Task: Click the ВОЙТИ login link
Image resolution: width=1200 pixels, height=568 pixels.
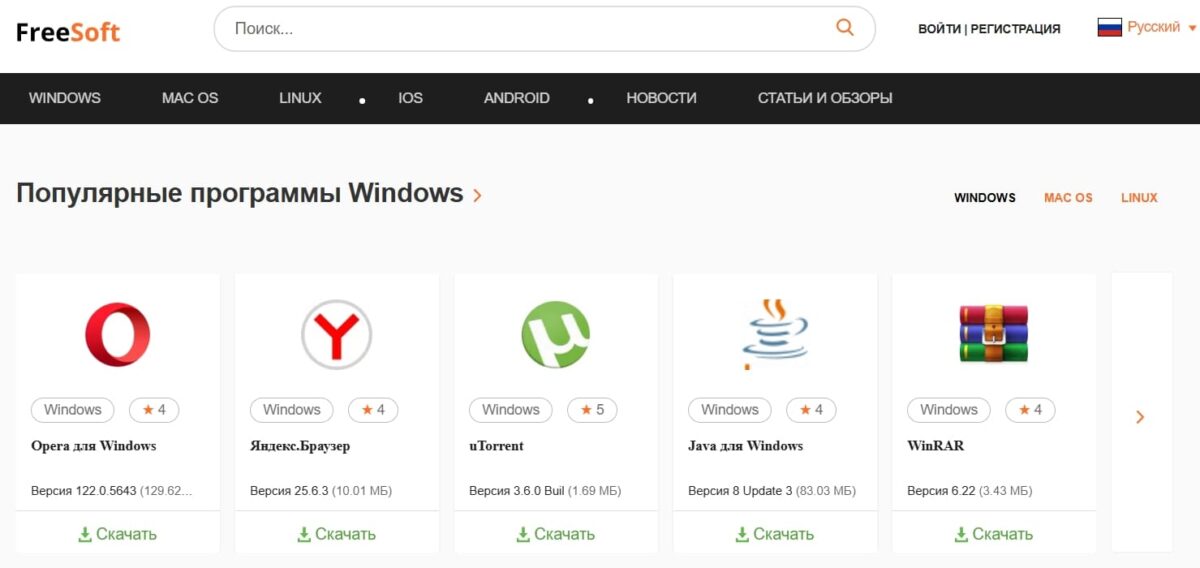Action: coord(939,29)
